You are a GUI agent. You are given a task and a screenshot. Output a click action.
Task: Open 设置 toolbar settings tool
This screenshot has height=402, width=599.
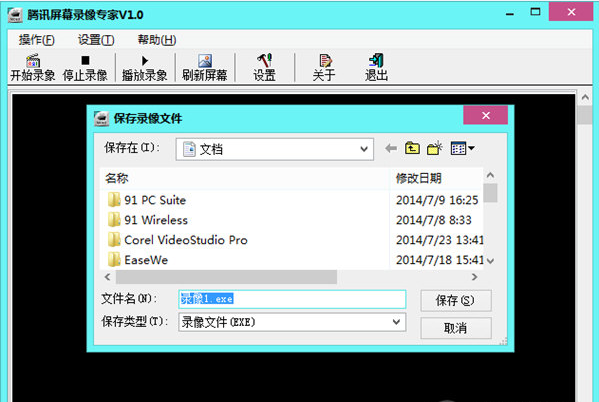(264, 68)
